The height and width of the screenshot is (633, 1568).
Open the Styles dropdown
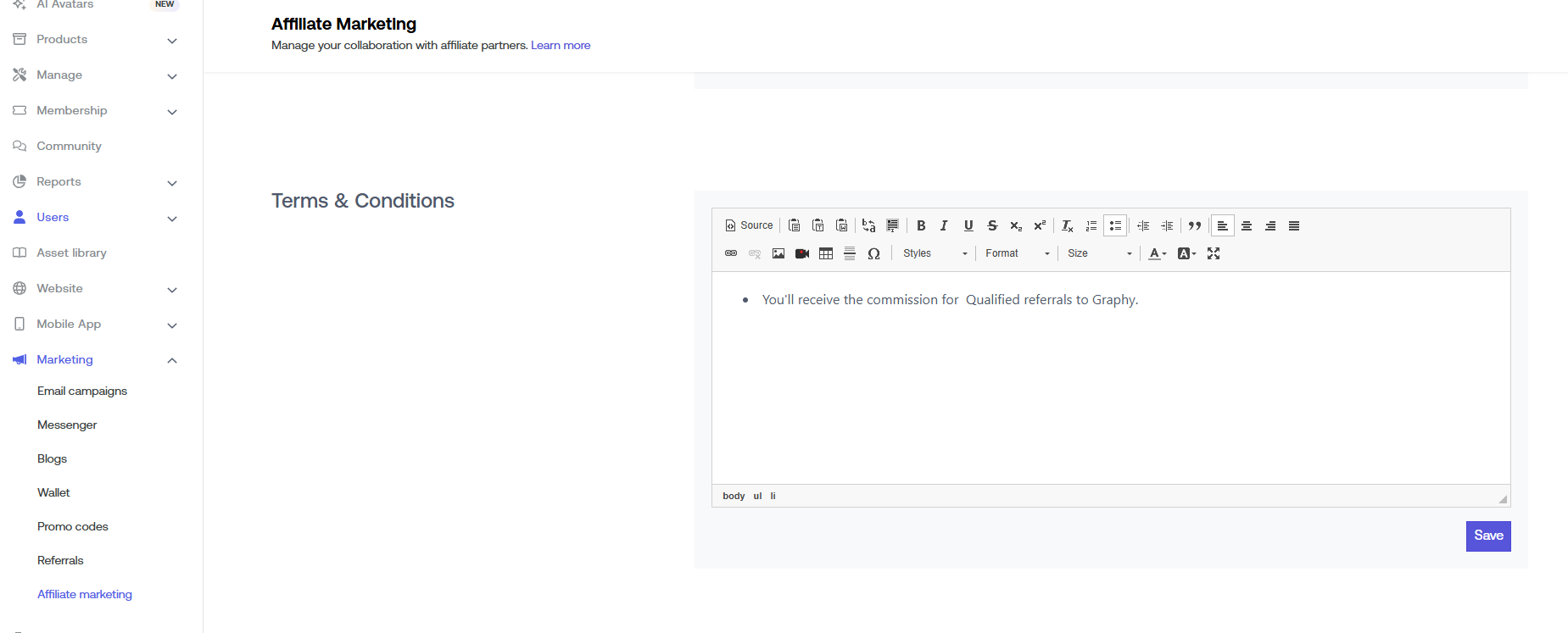935,253
